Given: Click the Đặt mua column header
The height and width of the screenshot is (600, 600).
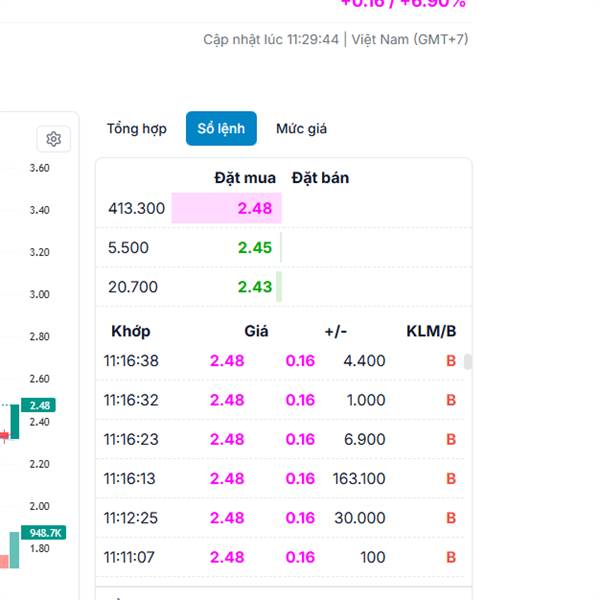Looking at the screenshot, I should click(245, 178).
